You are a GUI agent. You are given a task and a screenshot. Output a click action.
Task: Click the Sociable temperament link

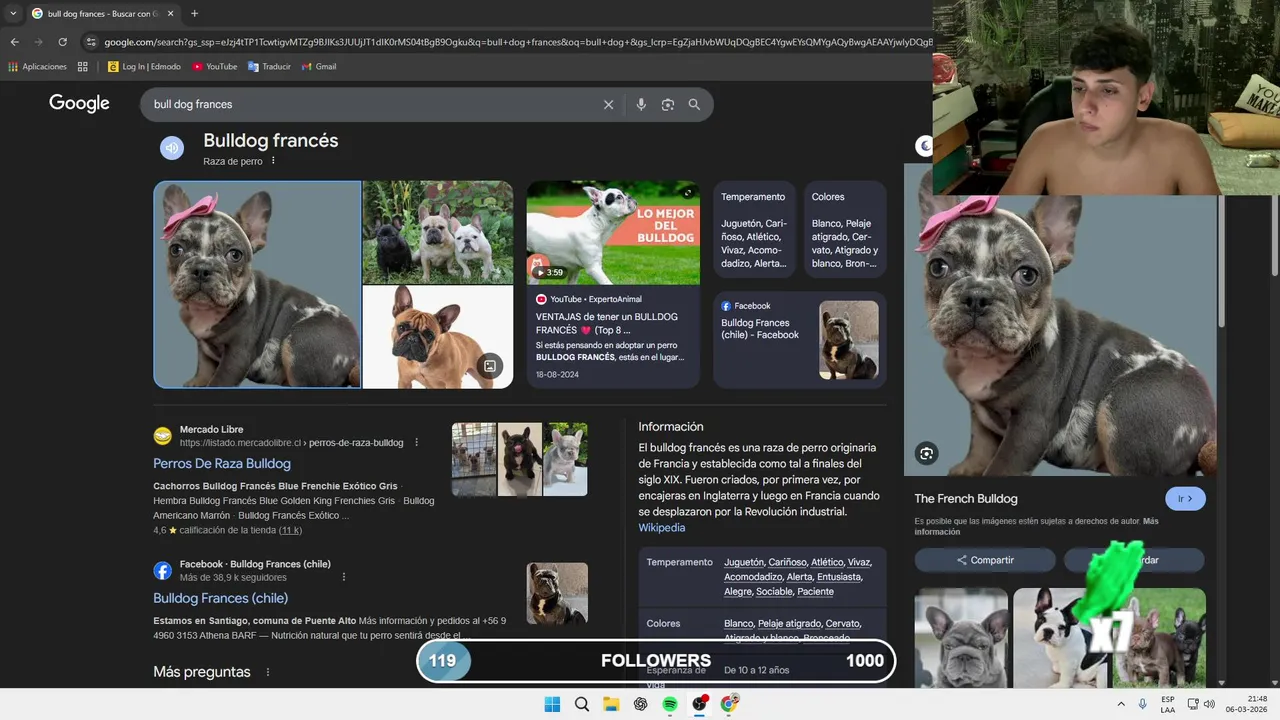point(774,592)
